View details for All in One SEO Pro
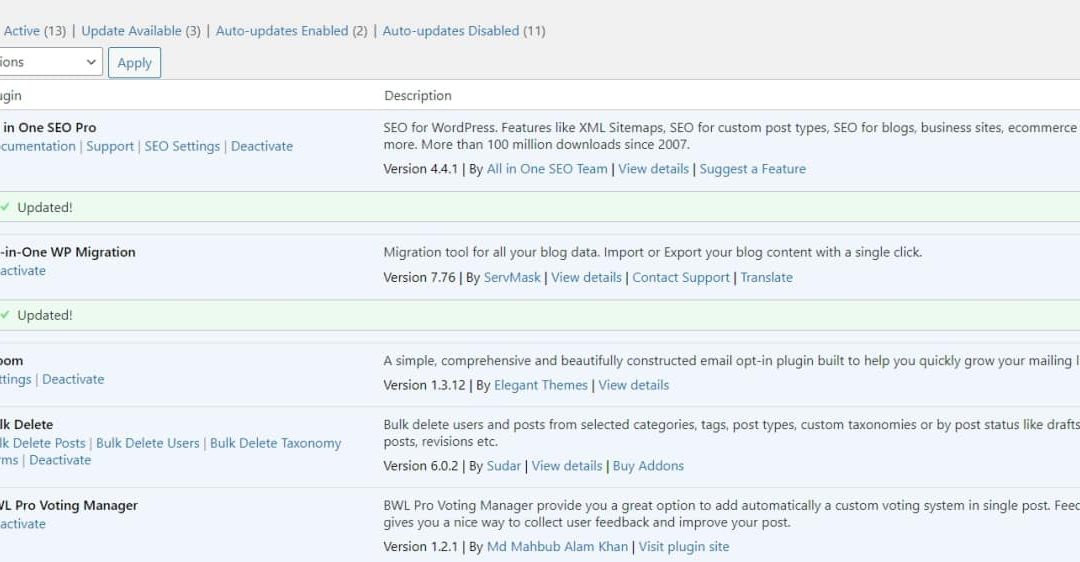 [x=653, y=169]
